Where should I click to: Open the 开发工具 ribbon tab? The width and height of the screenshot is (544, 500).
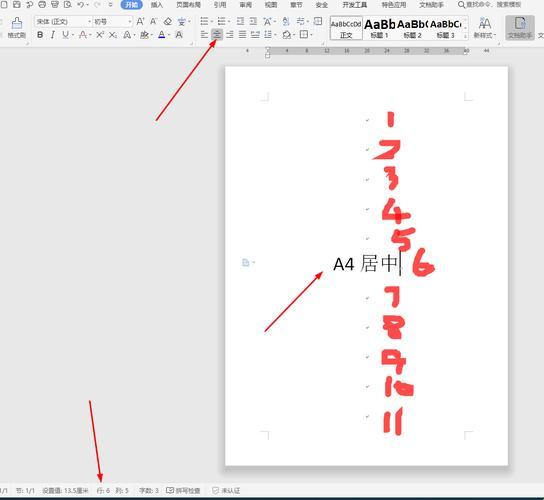tap(355, 5)
